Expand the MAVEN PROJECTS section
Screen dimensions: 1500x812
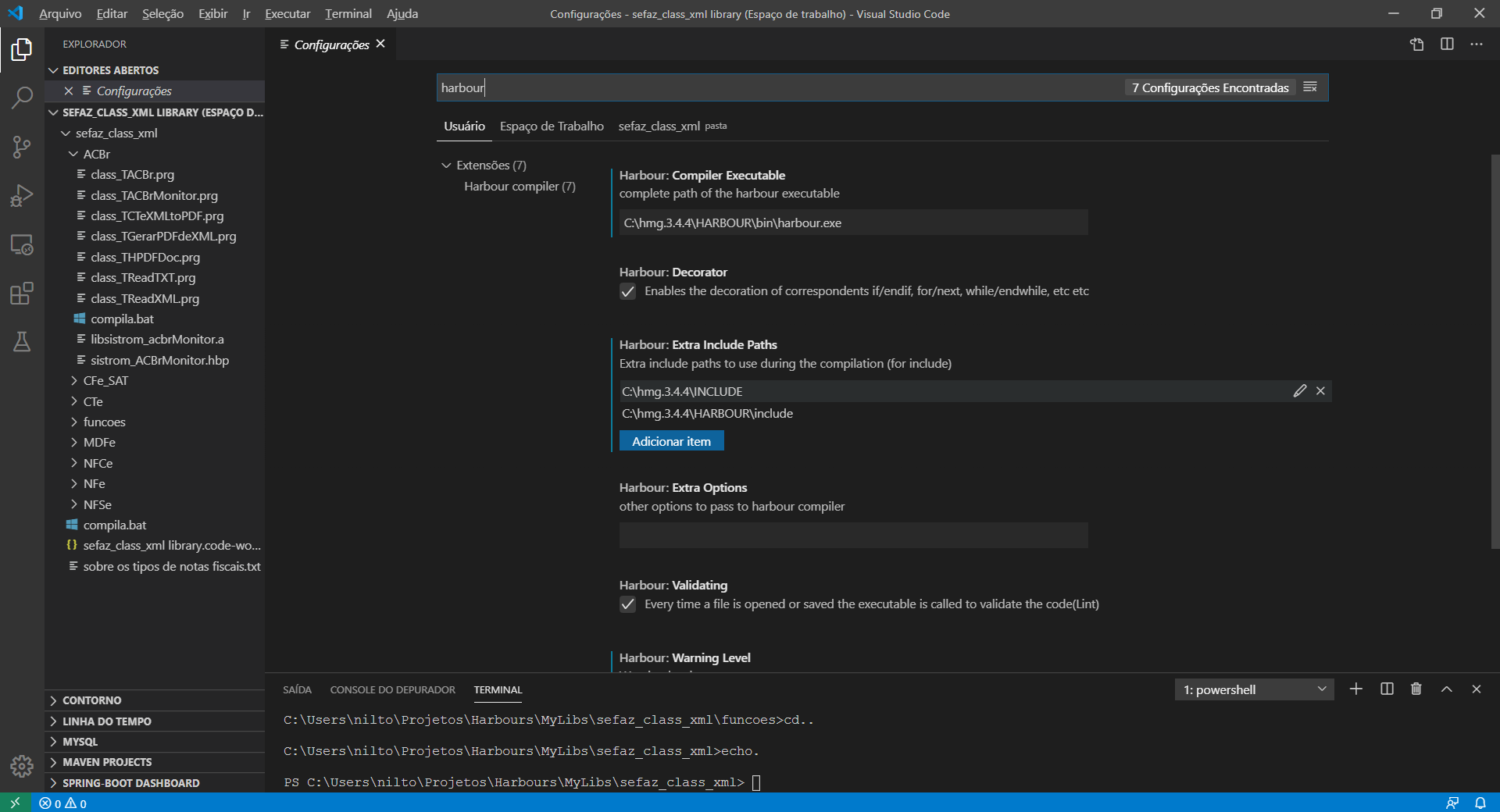(x=107, y=762)
